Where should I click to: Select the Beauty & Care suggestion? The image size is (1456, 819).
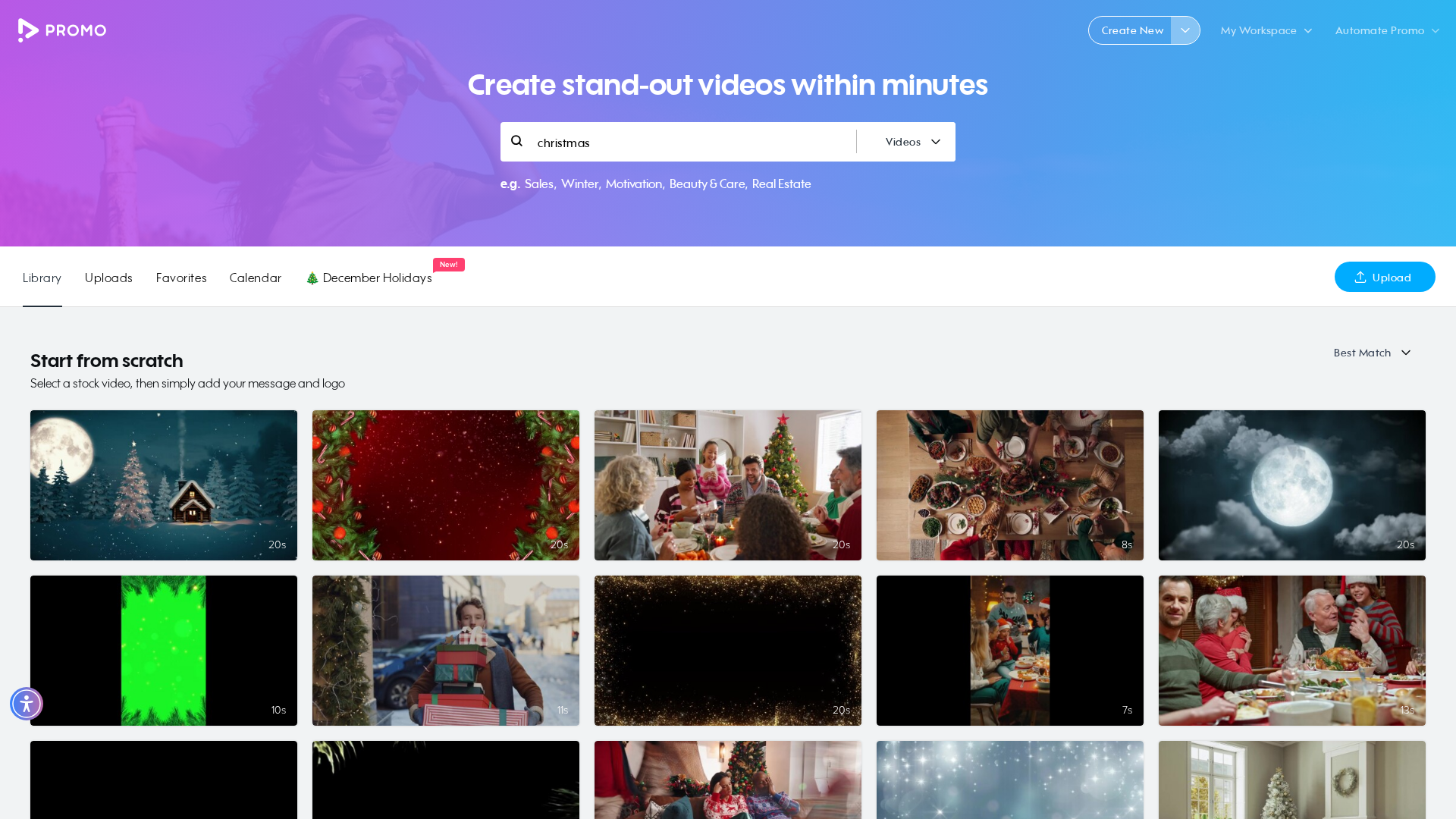(x=708, y=184)
